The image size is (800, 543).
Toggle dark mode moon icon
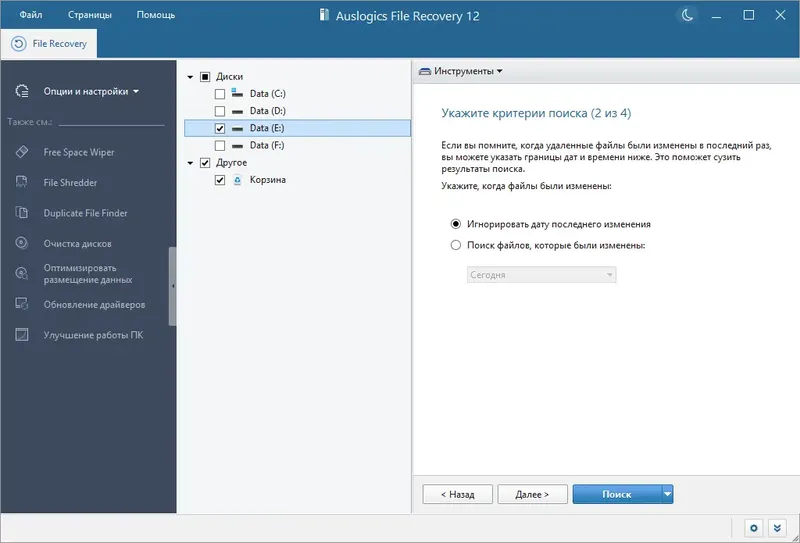687,15
